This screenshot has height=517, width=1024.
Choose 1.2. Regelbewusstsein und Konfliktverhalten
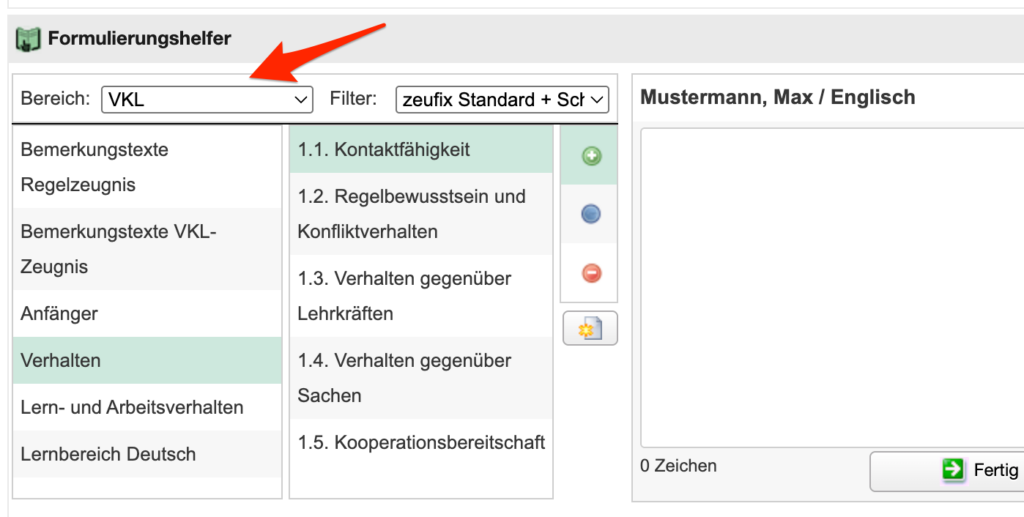point(420,213)
